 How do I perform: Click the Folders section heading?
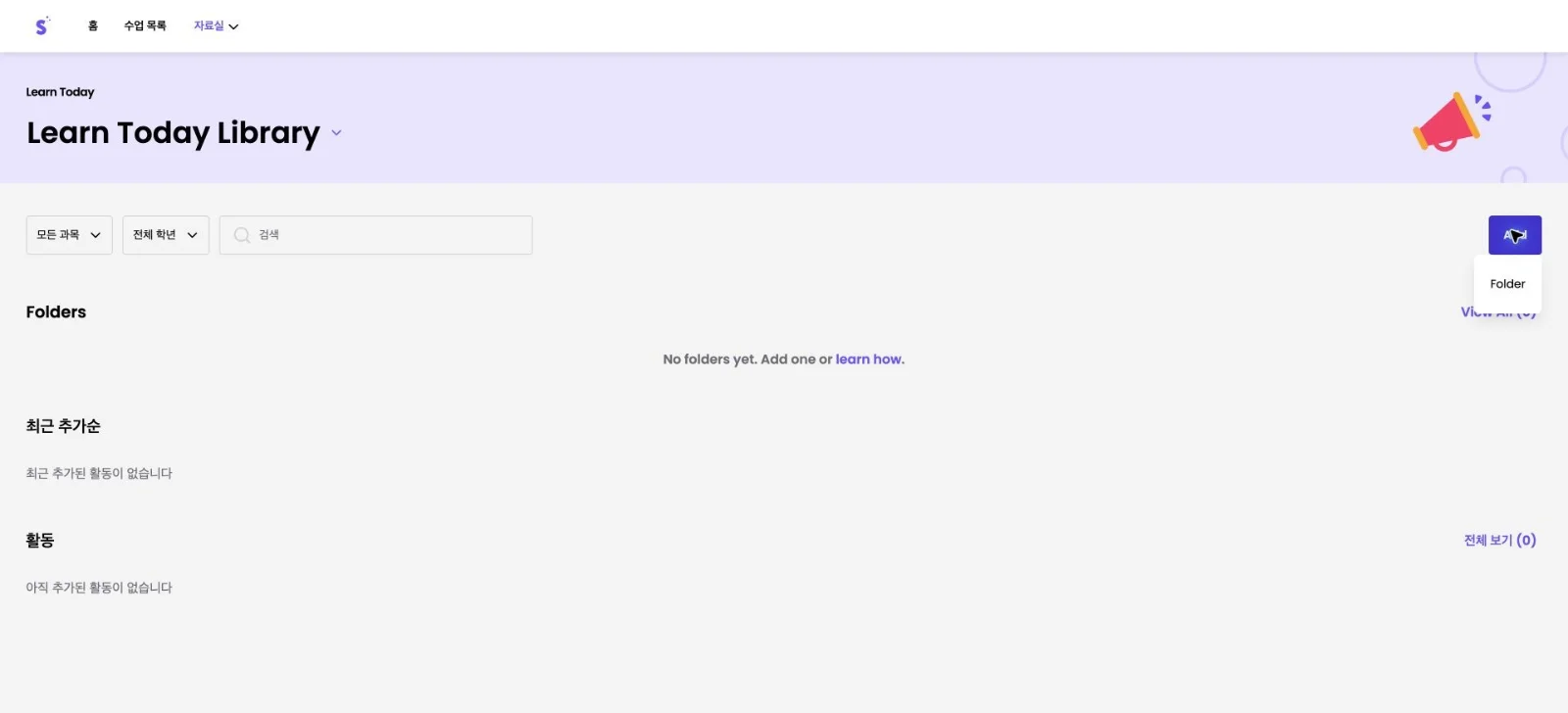click(x=56, y=312)
